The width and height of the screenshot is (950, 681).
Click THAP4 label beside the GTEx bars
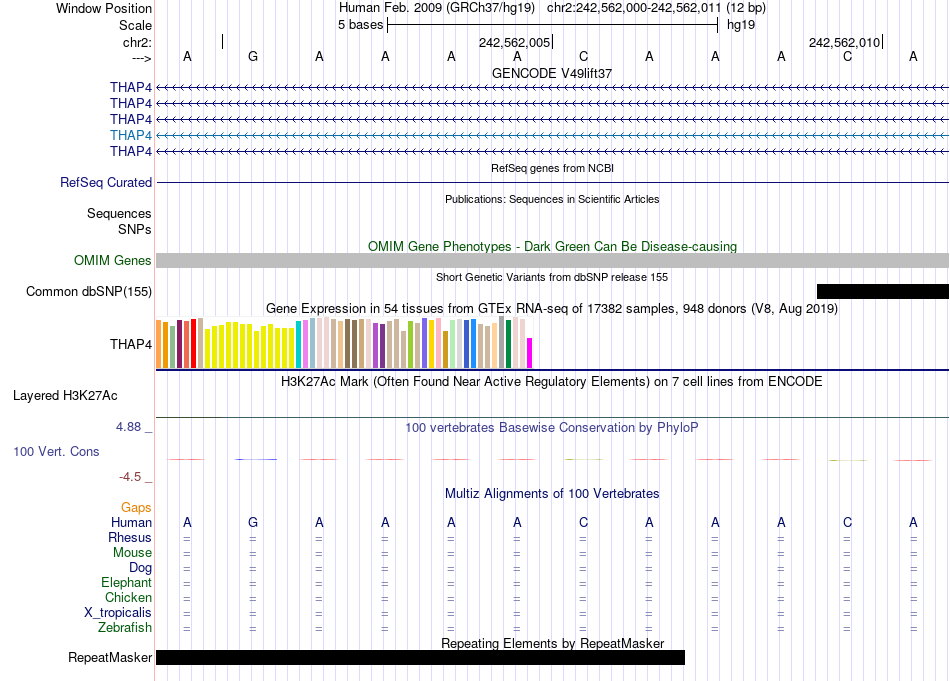[131, 344]
